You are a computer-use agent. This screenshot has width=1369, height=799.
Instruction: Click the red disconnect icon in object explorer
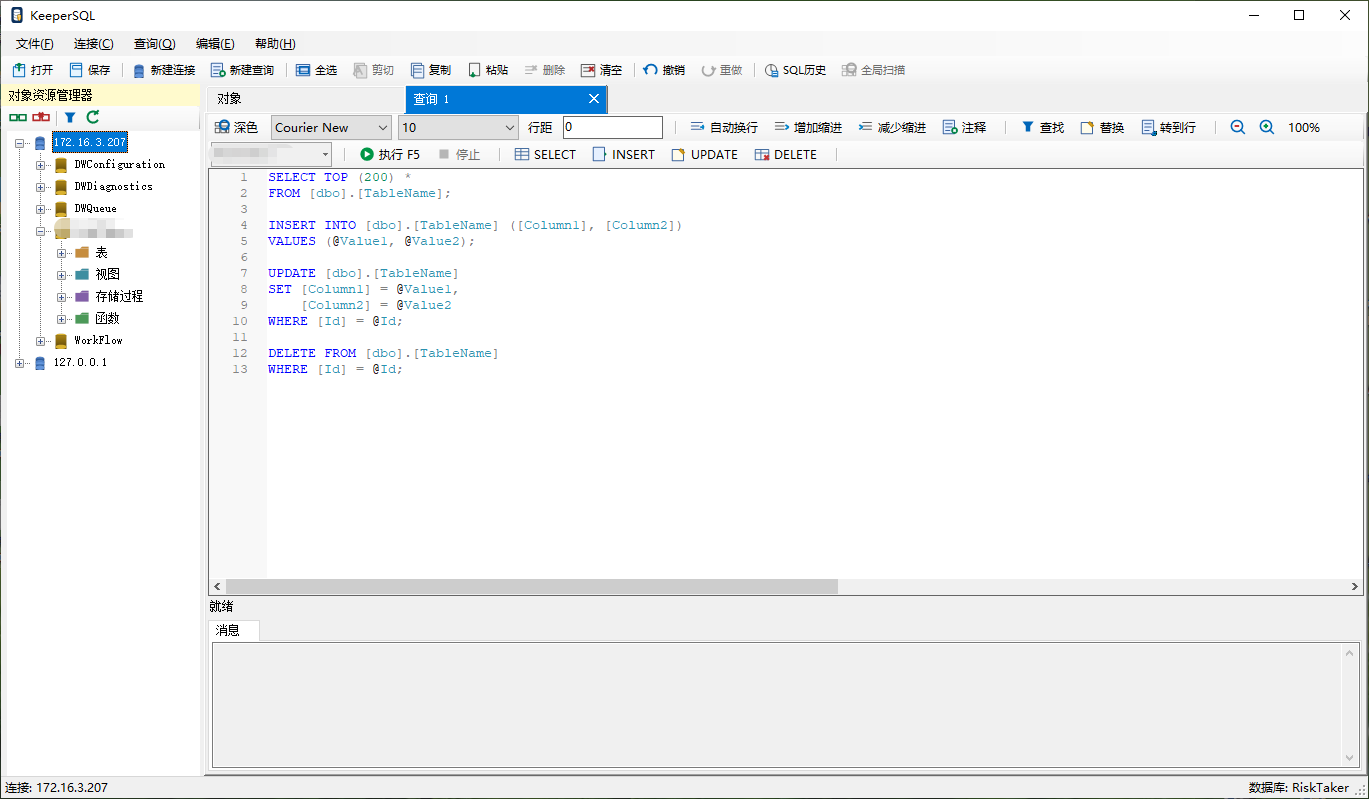[x=41, y=117]
